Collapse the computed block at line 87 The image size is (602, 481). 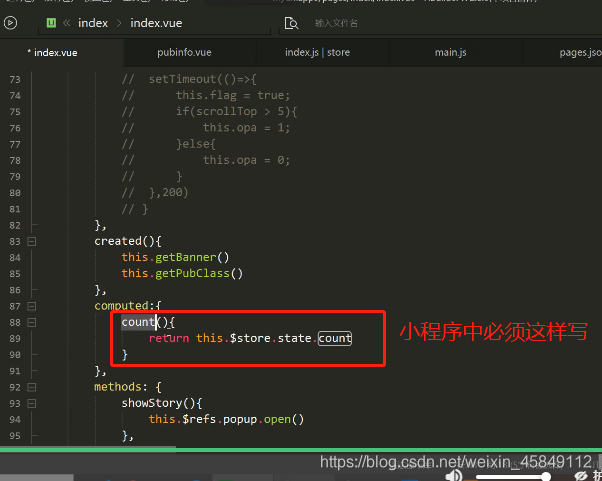coord(32,306)
